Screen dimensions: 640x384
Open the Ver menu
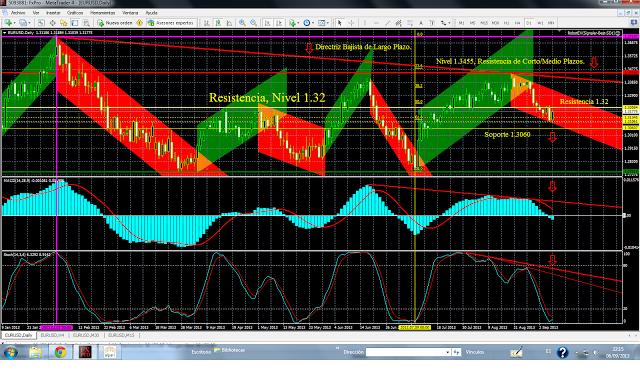(x=36, y=13)
